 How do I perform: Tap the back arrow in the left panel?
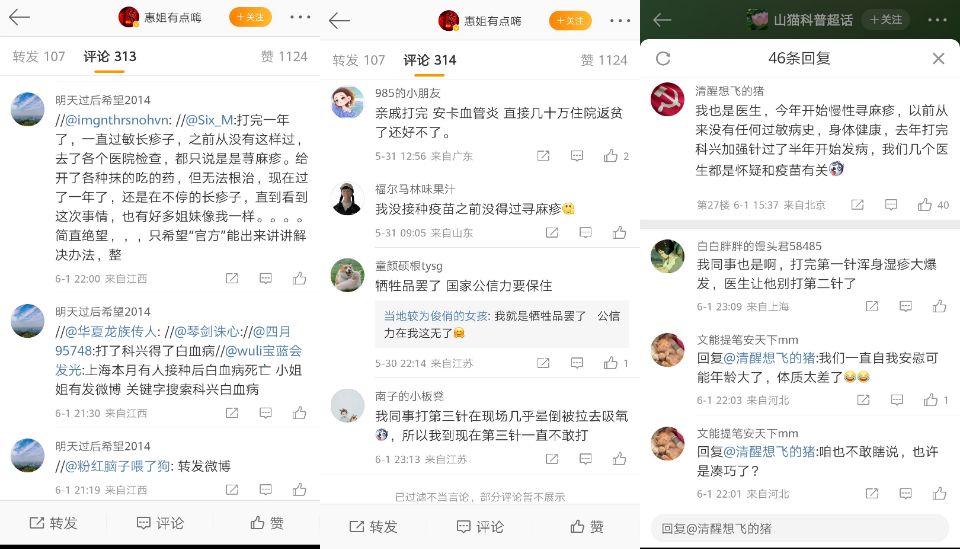click(20, 17)
